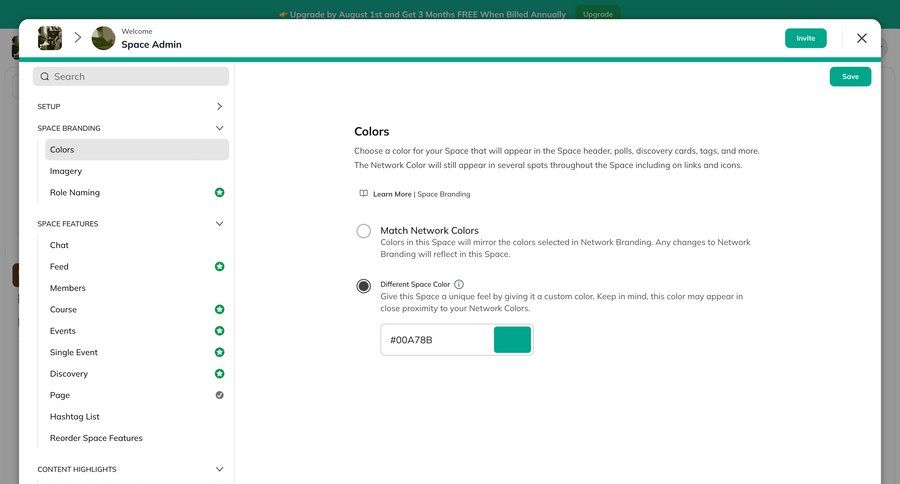Click the book icon beside Learn More
The width and height of the screenshot is (900, 484).
click(x=363, y=193)
